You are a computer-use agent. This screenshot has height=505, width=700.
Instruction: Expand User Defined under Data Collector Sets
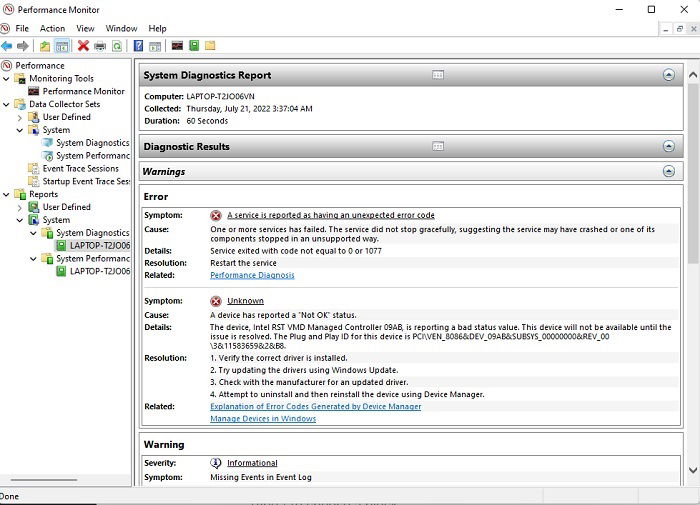coord(20,118)
